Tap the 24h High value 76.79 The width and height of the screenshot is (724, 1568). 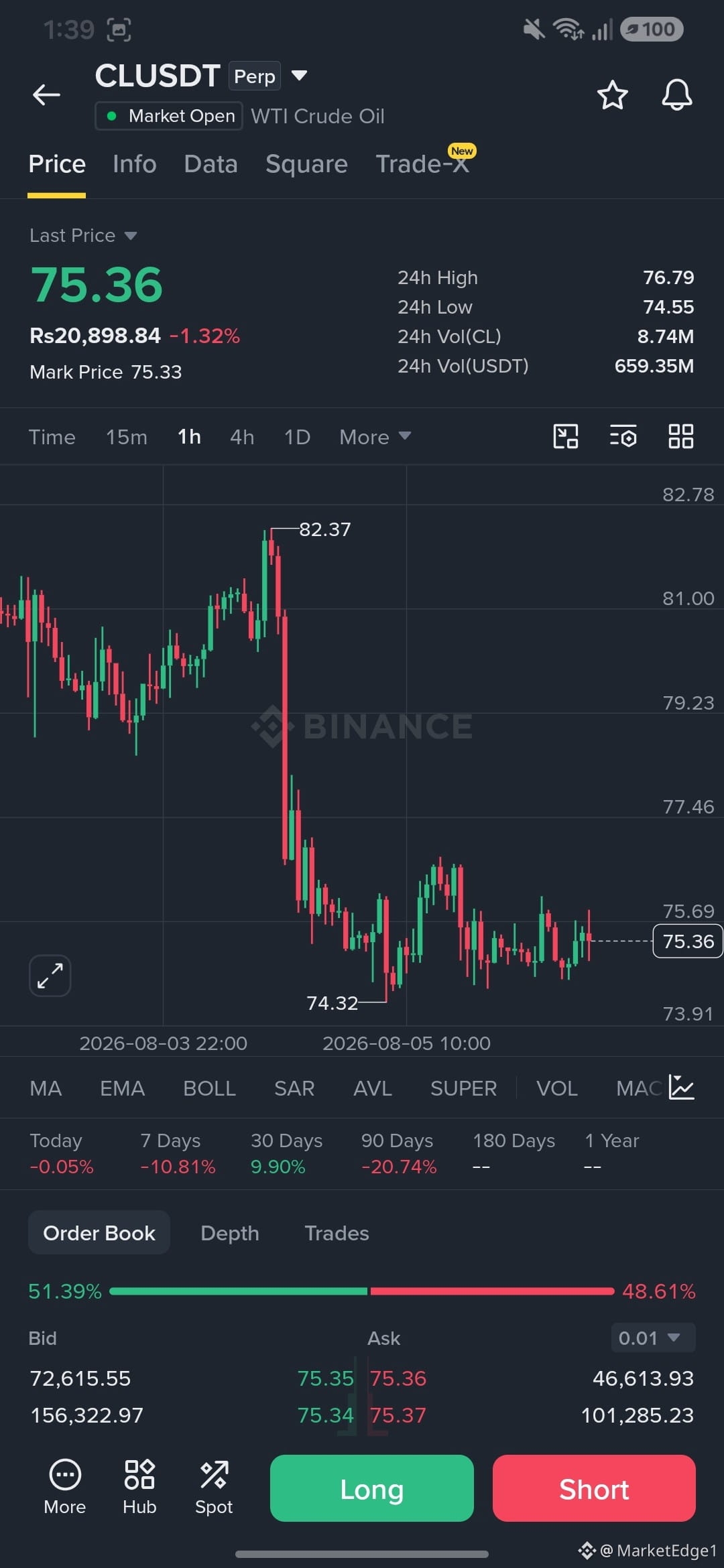tap(668, 277)
